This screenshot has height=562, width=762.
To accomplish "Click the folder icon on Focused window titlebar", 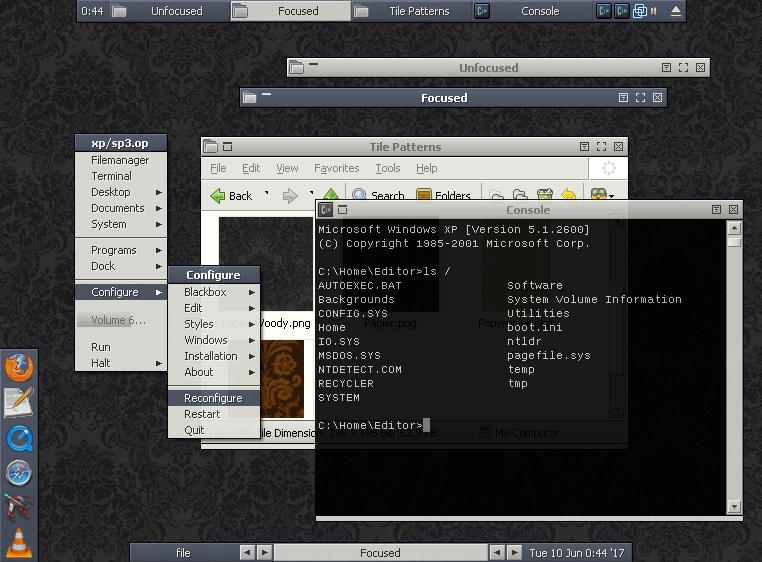I will coord(249,97).
